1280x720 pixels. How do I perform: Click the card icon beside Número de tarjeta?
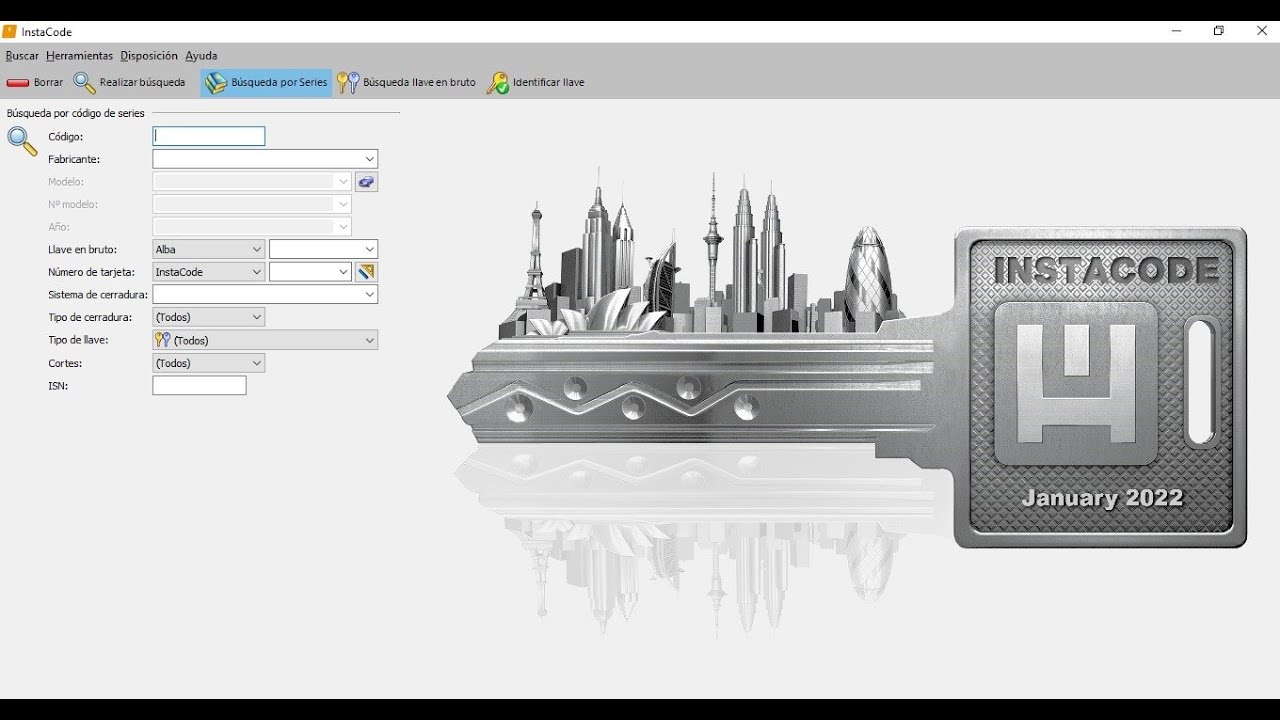(366, 272)
